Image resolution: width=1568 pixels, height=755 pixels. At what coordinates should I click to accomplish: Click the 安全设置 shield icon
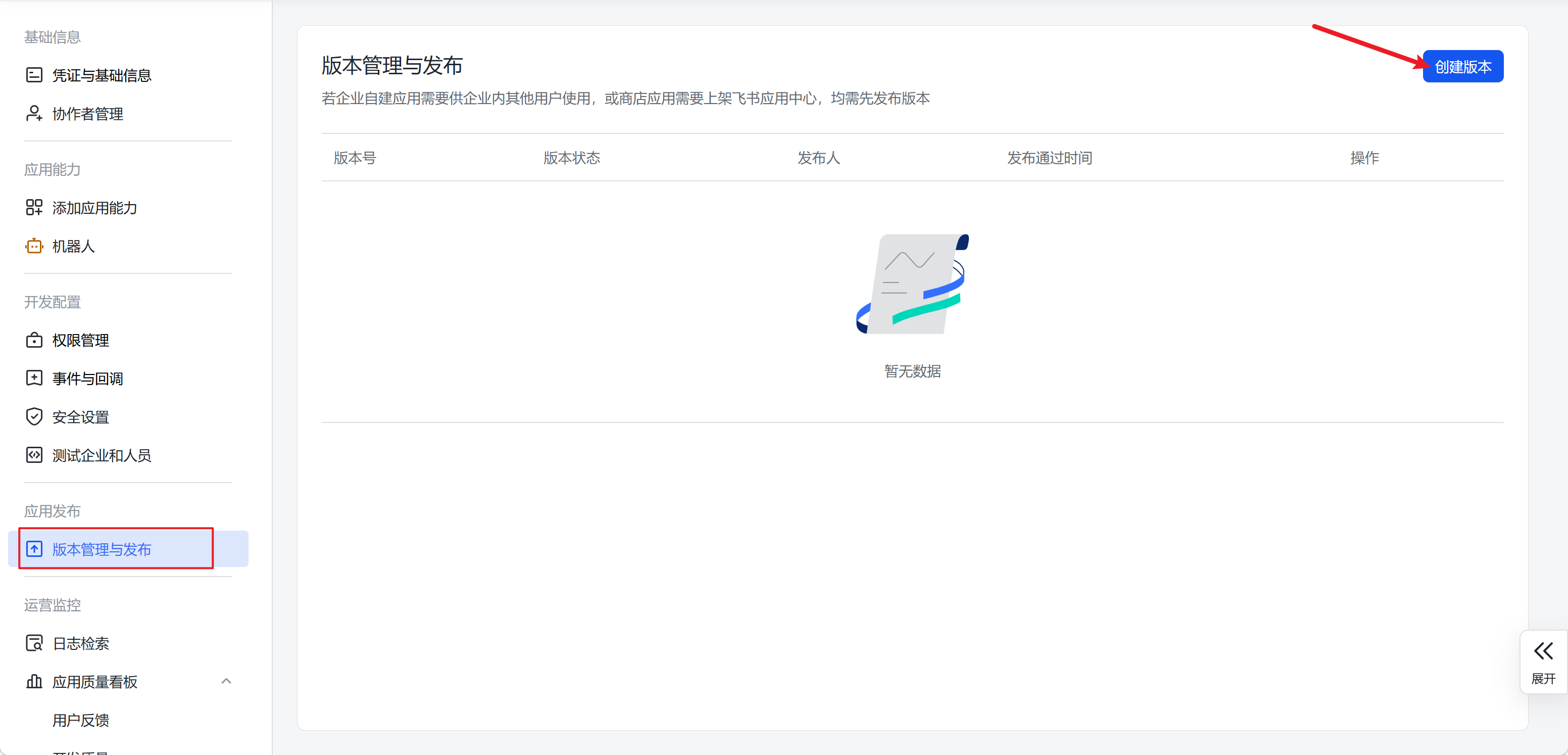pyautogui.click(x=34, y=416)
